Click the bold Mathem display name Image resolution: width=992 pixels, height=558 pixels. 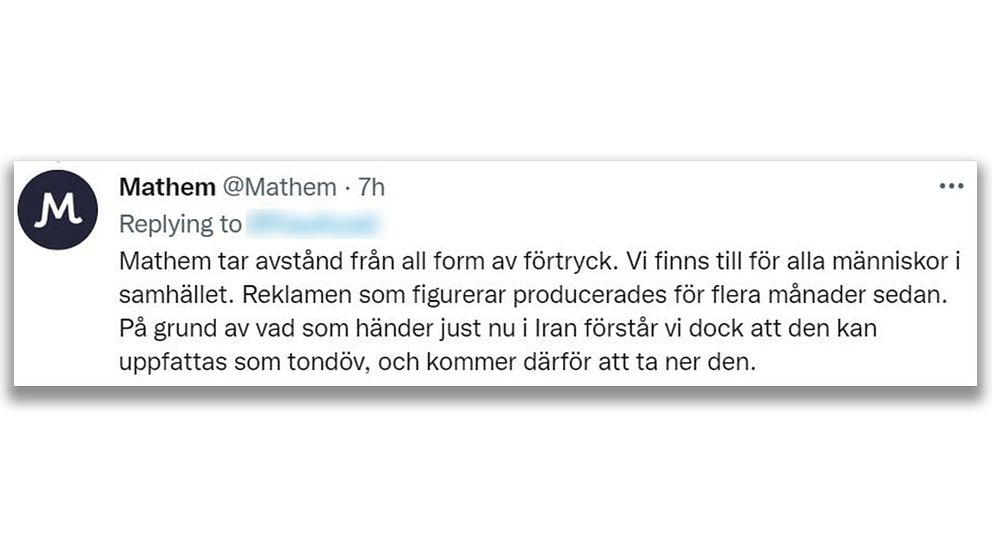167,187
